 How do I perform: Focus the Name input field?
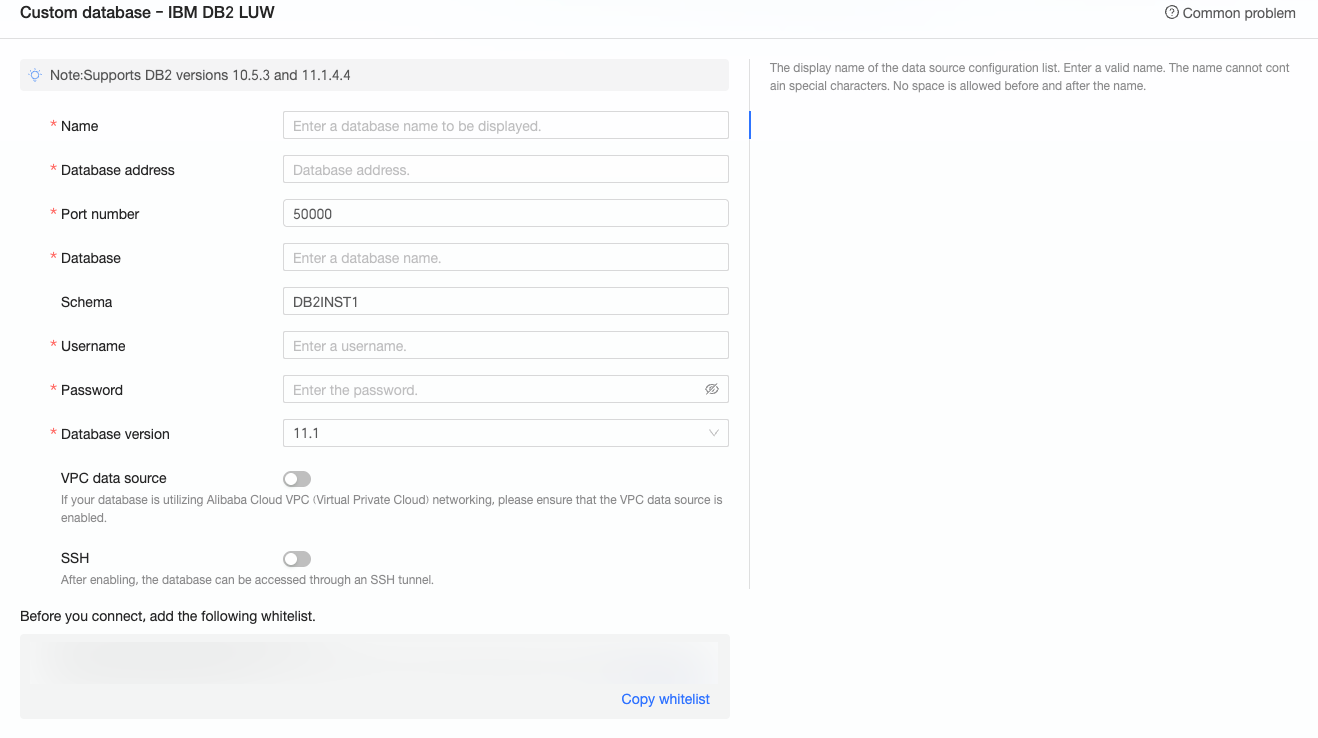click(x=505, y=126)
